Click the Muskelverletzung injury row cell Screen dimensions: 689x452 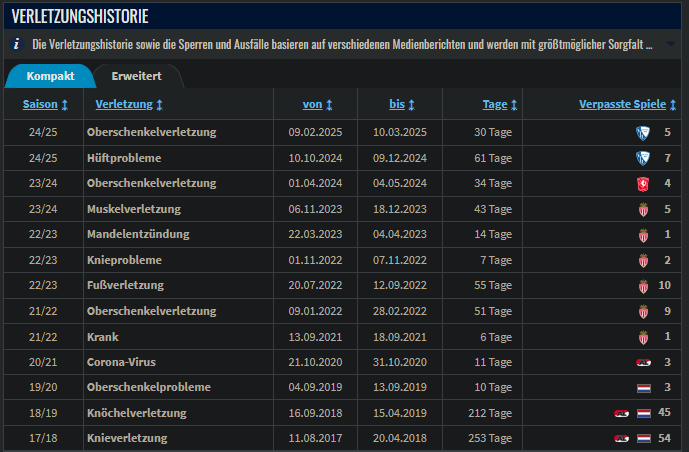(134, 209)
